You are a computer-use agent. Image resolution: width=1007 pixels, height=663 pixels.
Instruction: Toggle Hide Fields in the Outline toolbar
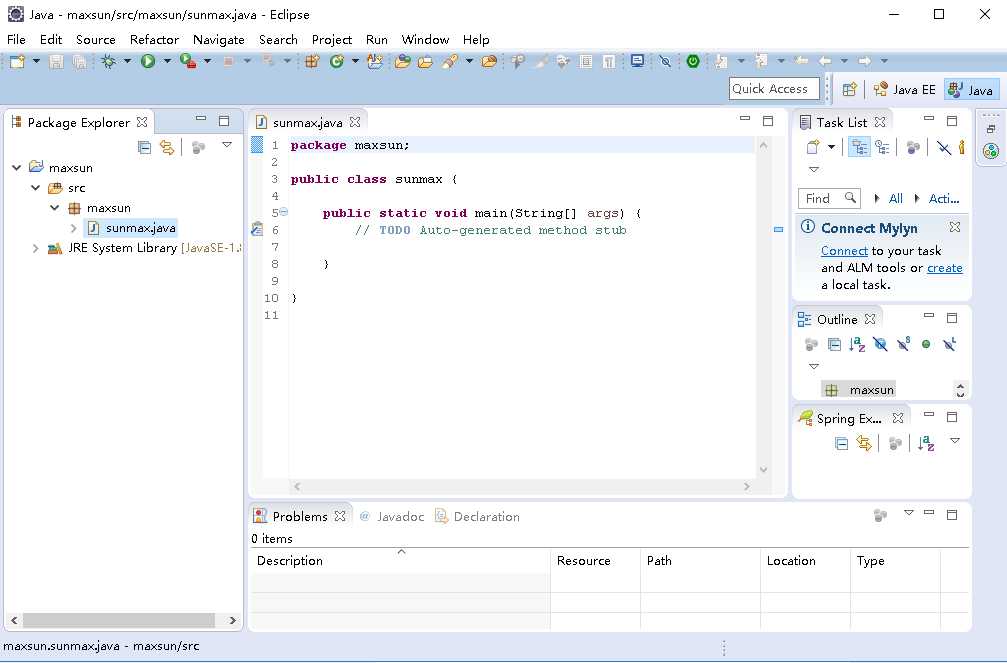pyautogui.click(x=880, y=344)
